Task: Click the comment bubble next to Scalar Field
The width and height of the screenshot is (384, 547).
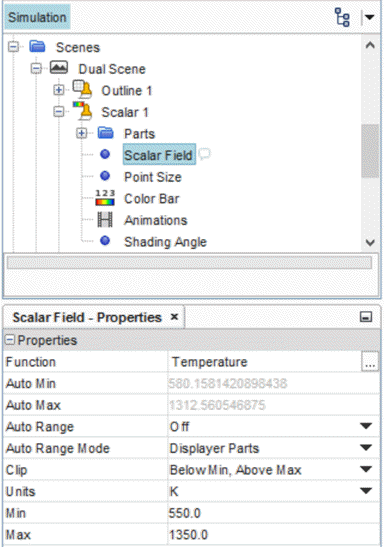Action: (205, 153)
